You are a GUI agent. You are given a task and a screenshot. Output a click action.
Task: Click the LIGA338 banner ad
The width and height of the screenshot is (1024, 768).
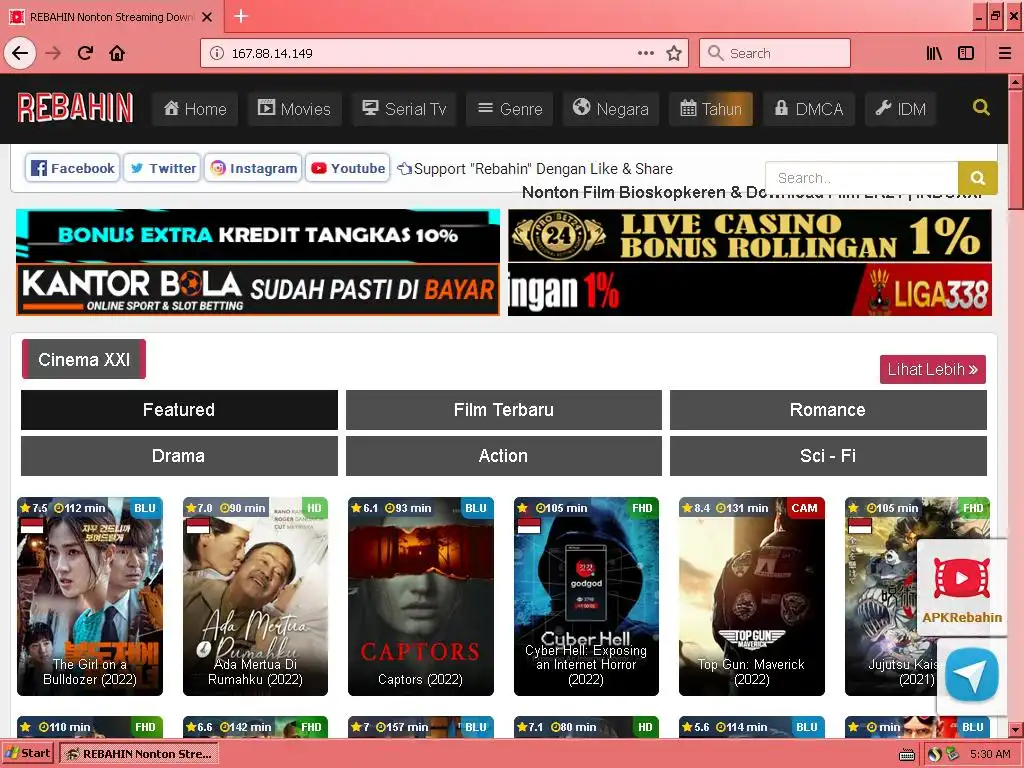pos(750,289)
